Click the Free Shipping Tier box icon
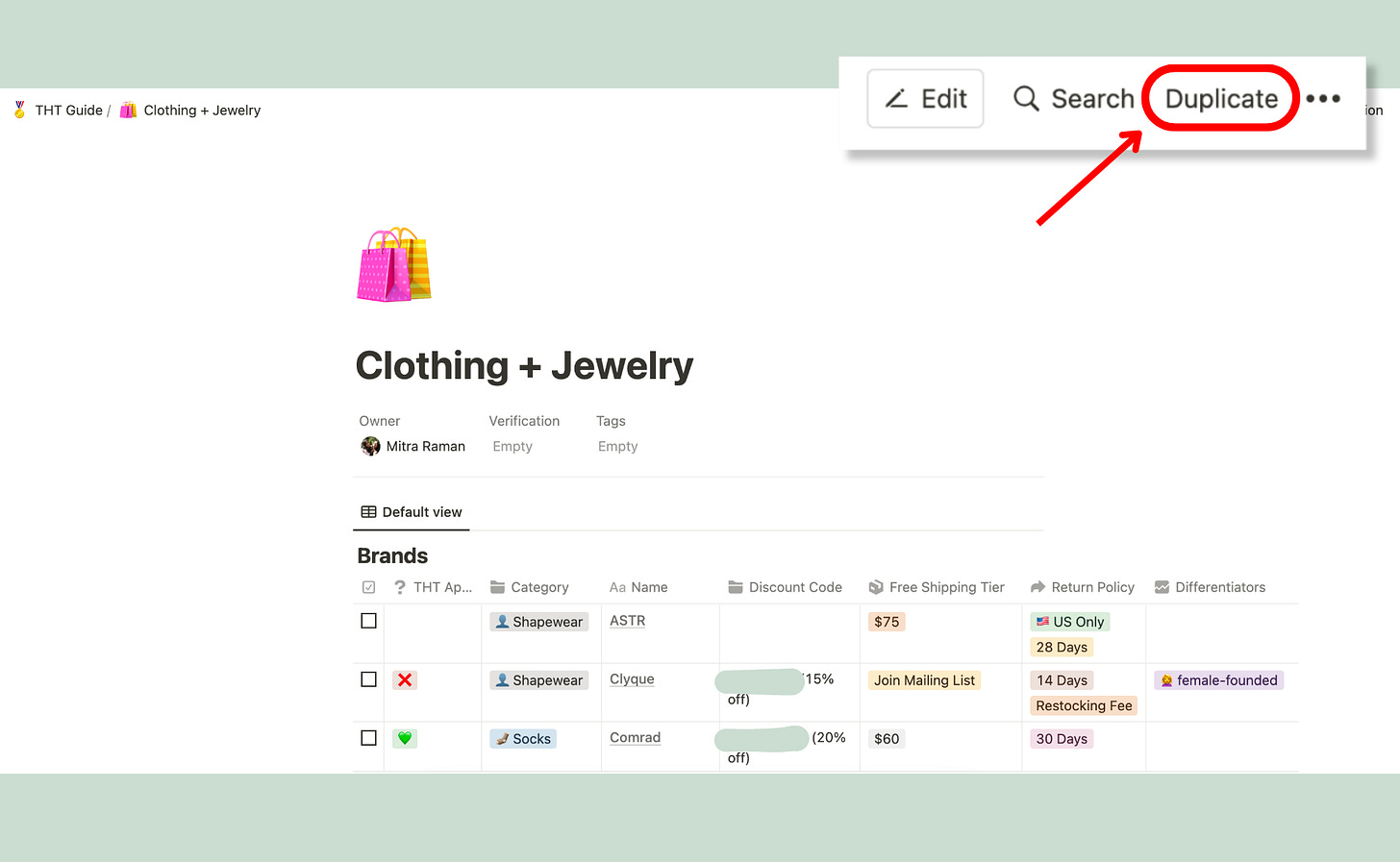This screenshot has height=862, width=1400. [876, 587]
